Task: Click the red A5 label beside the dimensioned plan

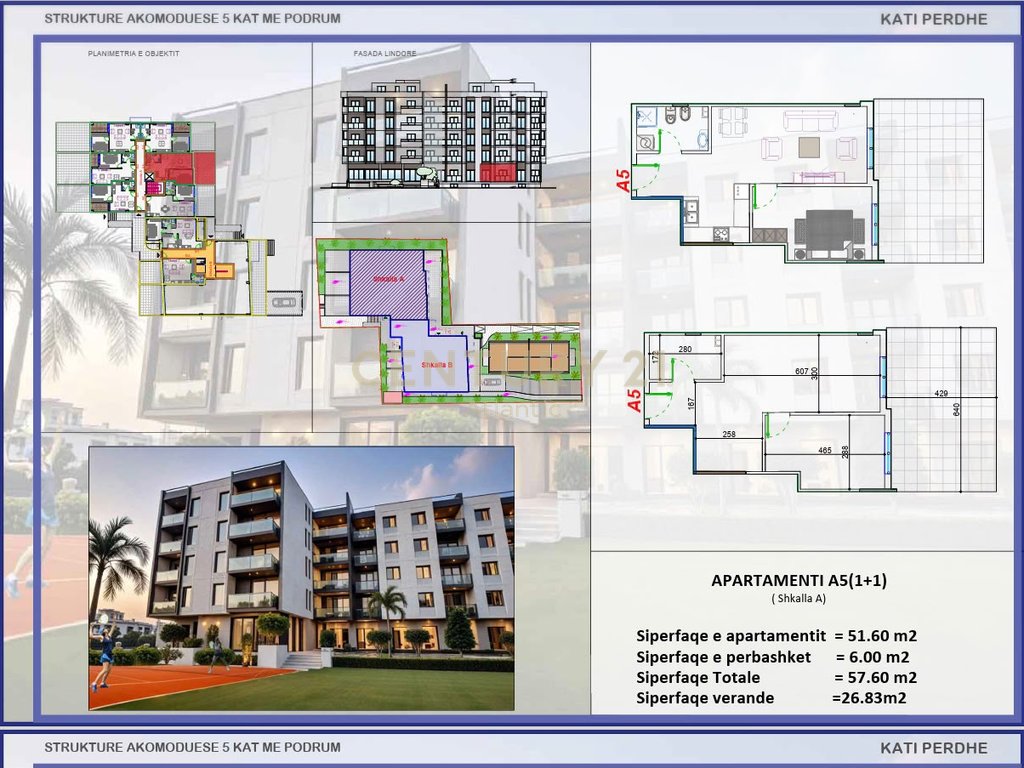Action: (634, 400)
